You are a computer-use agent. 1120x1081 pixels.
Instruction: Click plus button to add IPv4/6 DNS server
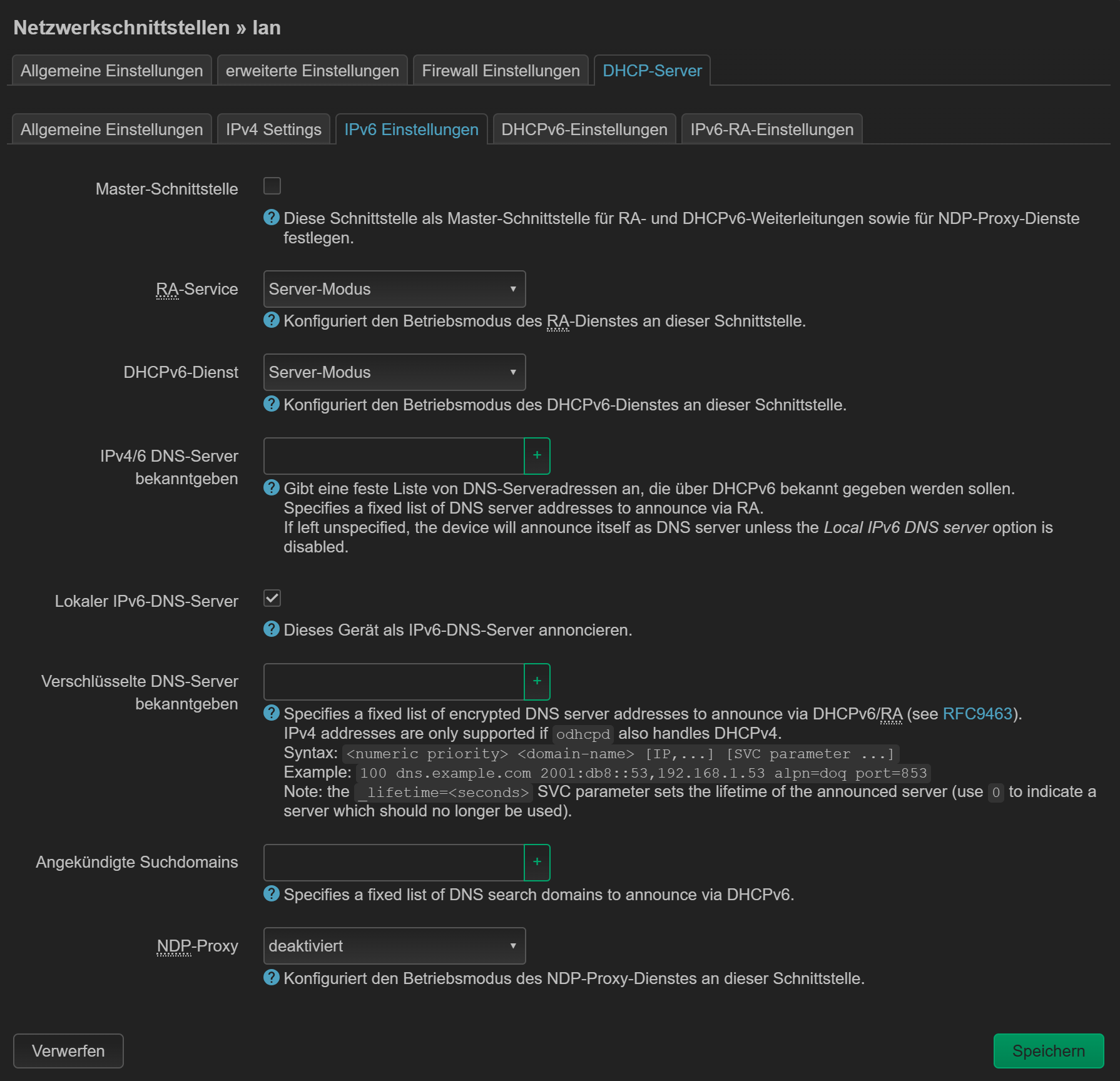[537, 456]
